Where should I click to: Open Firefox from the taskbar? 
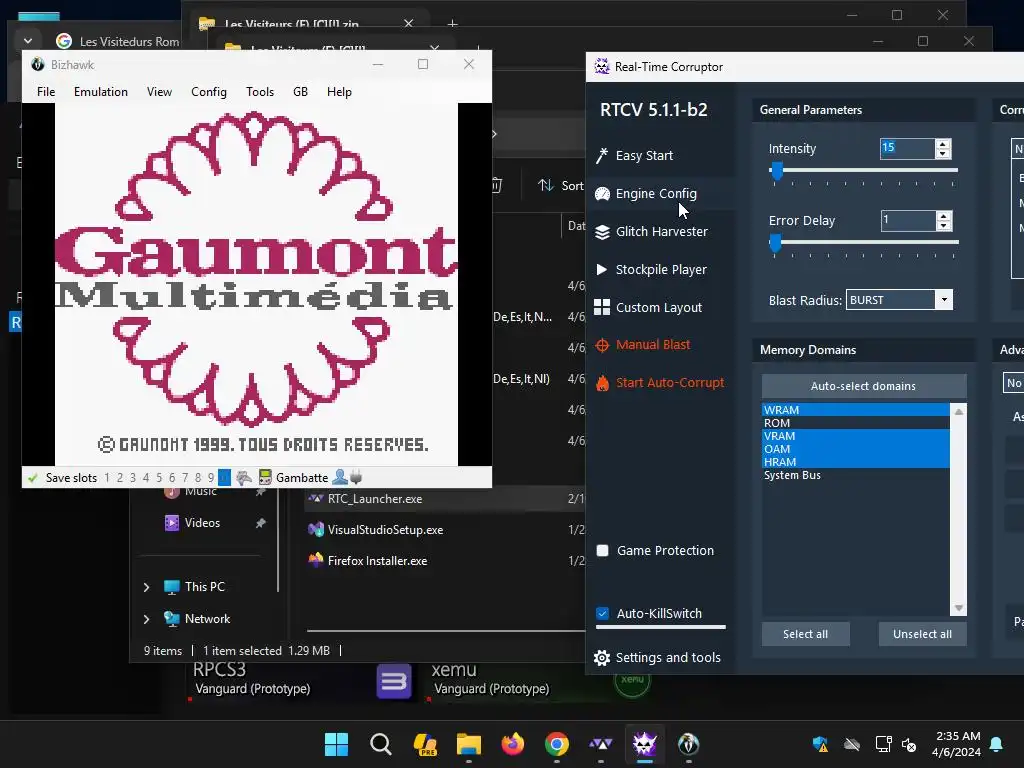click(x=513, y=744)
